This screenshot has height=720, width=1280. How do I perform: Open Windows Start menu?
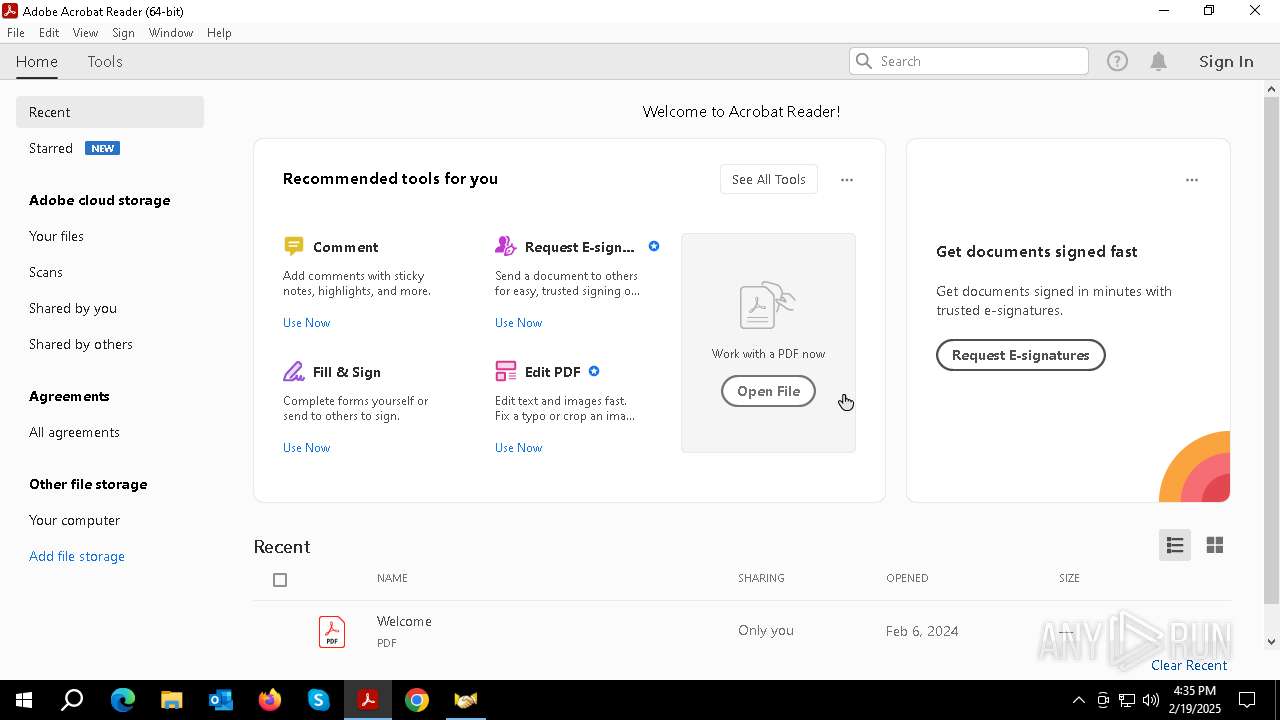pos(24,700)
